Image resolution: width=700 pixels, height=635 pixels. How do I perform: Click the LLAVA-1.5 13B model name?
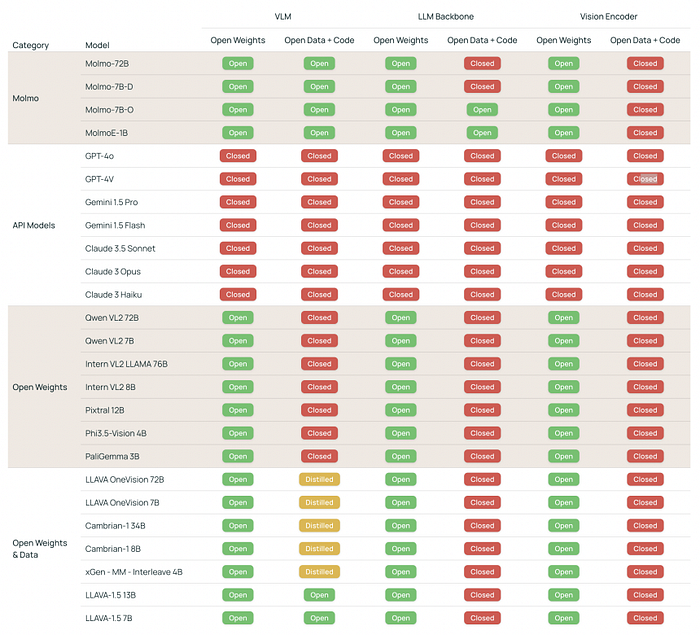coord(110,595)
